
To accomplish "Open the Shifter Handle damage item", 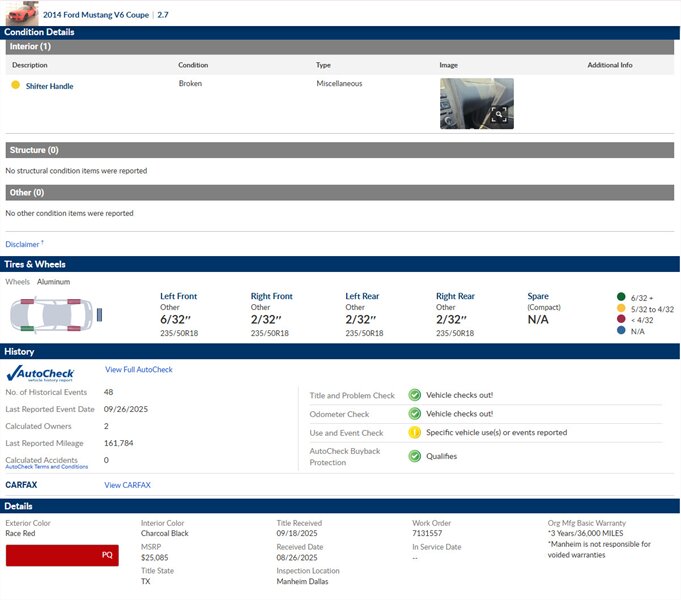I will tap(49, 86).
